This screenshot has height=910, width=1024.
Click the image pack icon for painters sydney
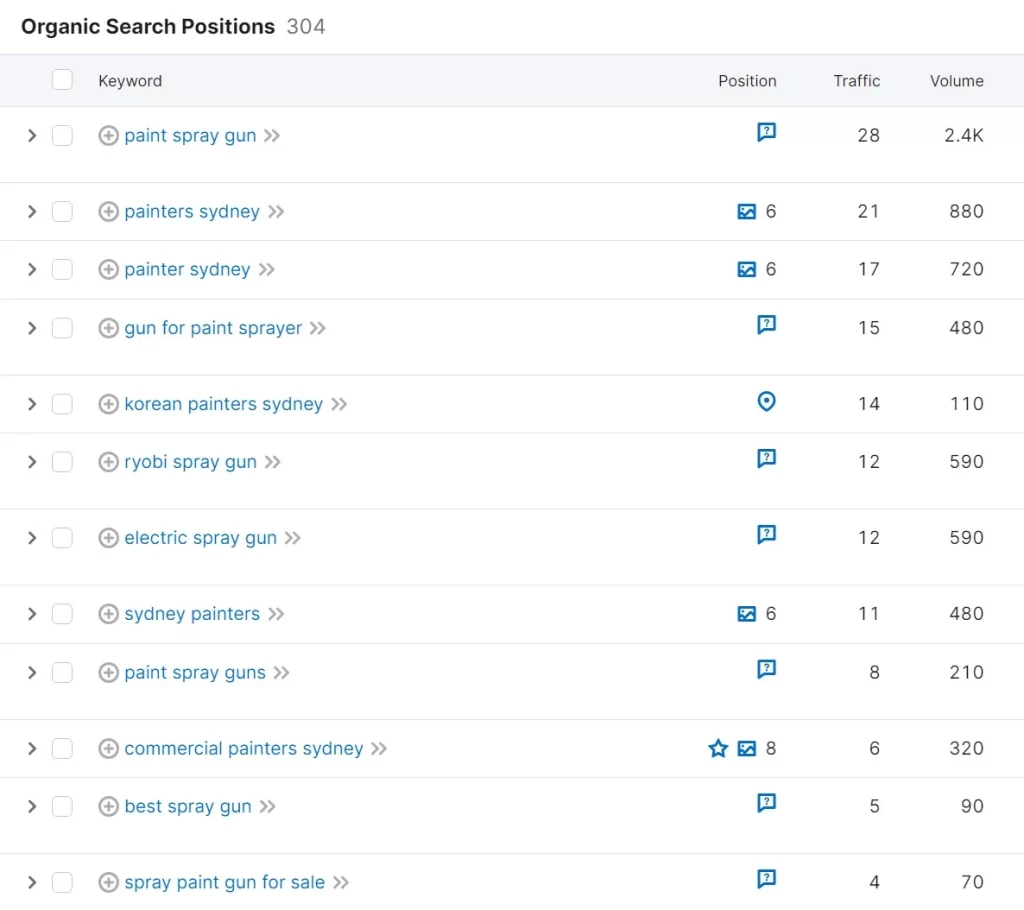pos(746,212)
